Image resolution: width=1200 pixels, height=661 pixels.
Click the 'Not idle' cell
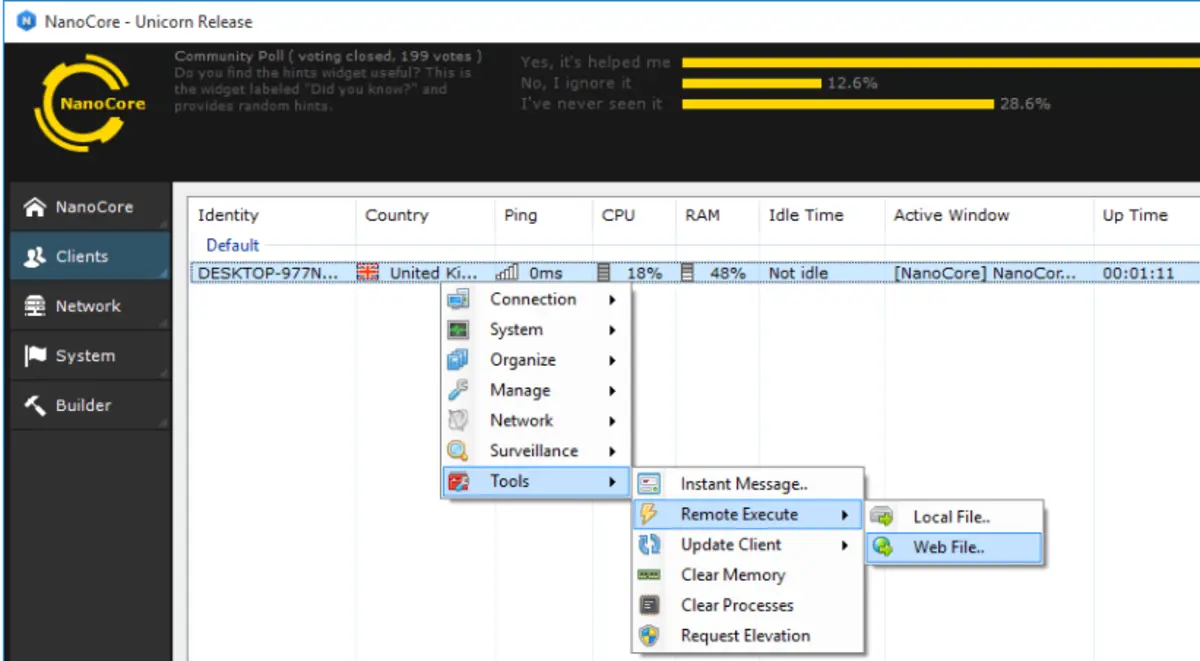(x=799, y=273)
